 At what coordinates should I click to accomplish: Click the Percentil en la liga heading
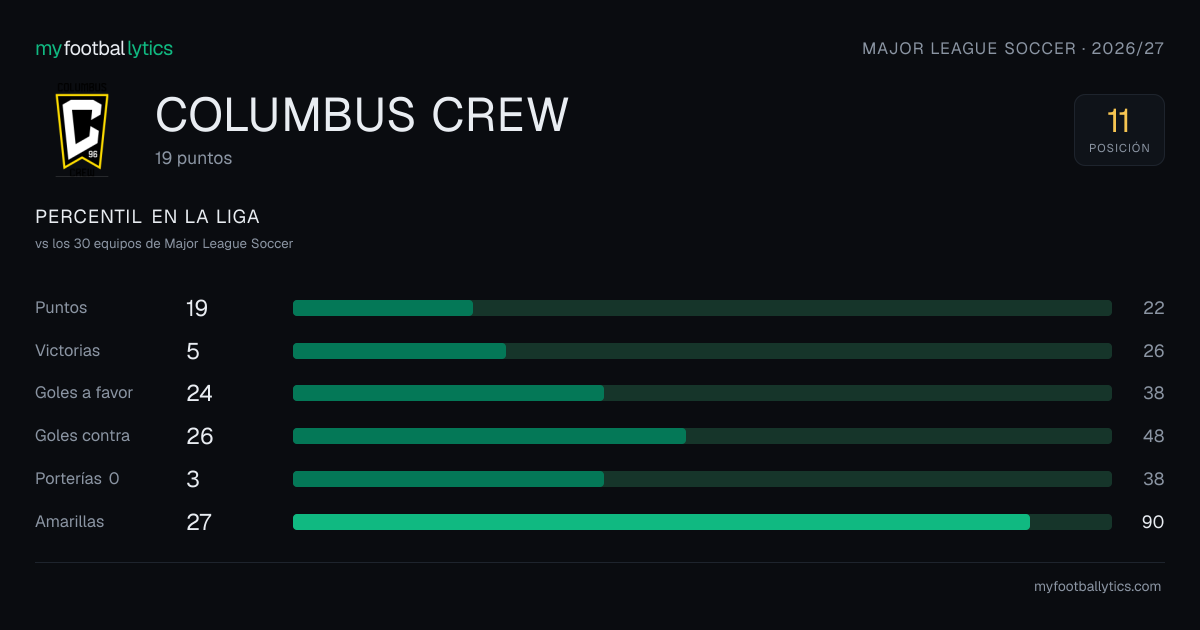coord(147,217)
